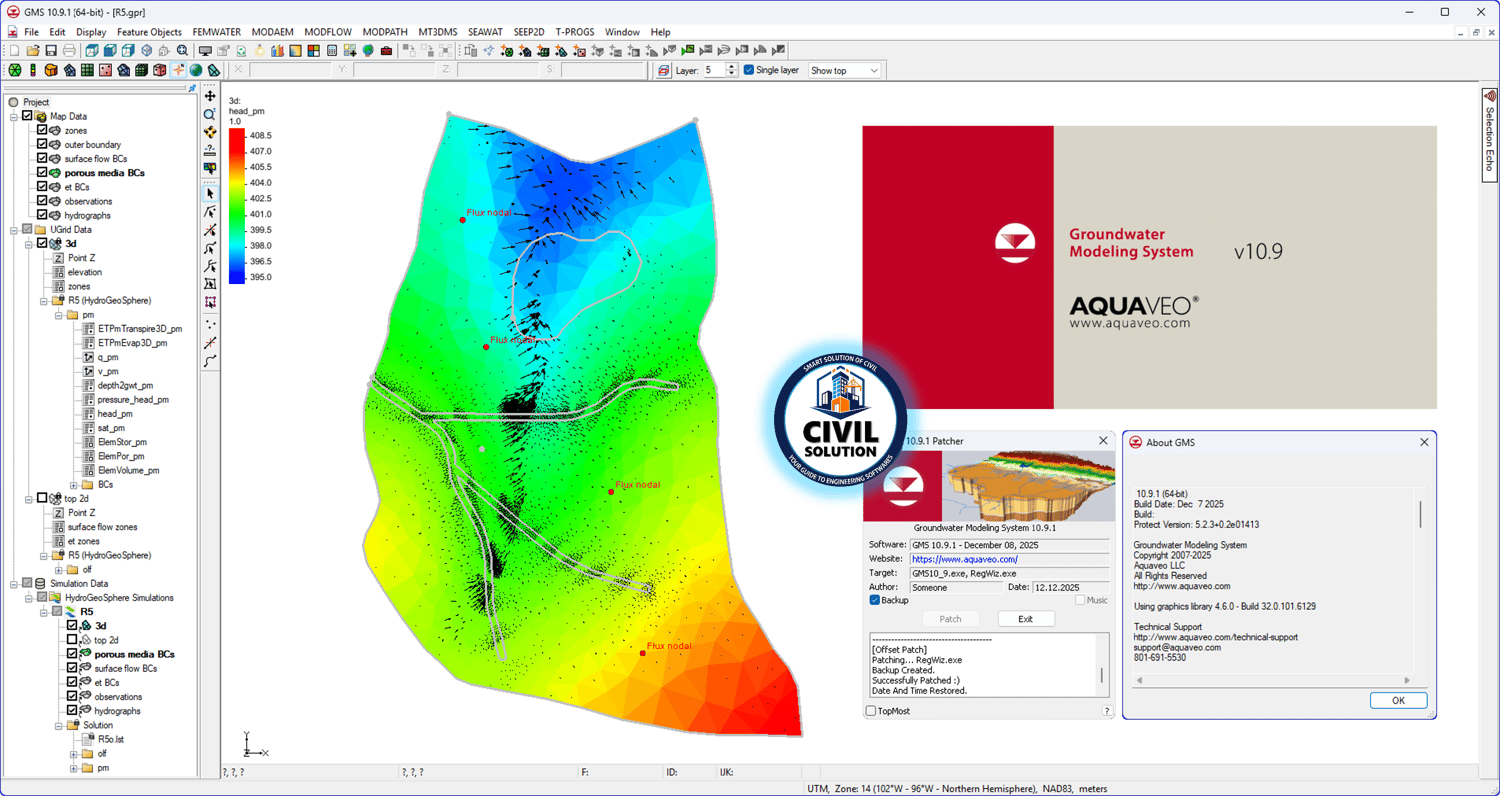The image size is (1500, 796).
Task: Select the Zoom tool in the vertical toolbar
Action: coord(210,115)
